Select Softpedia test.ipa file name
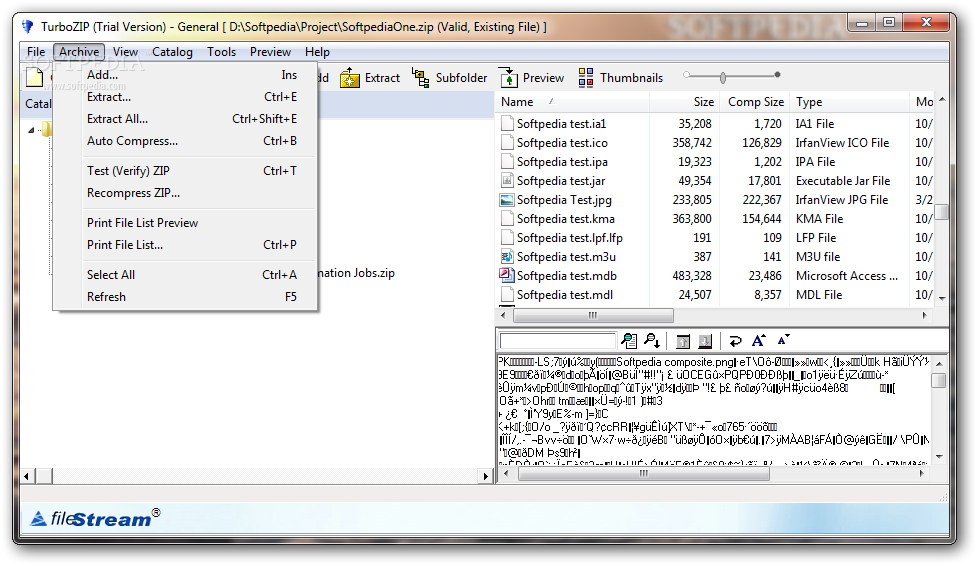The height and width of the screenshot is (565, 977). 562,162
